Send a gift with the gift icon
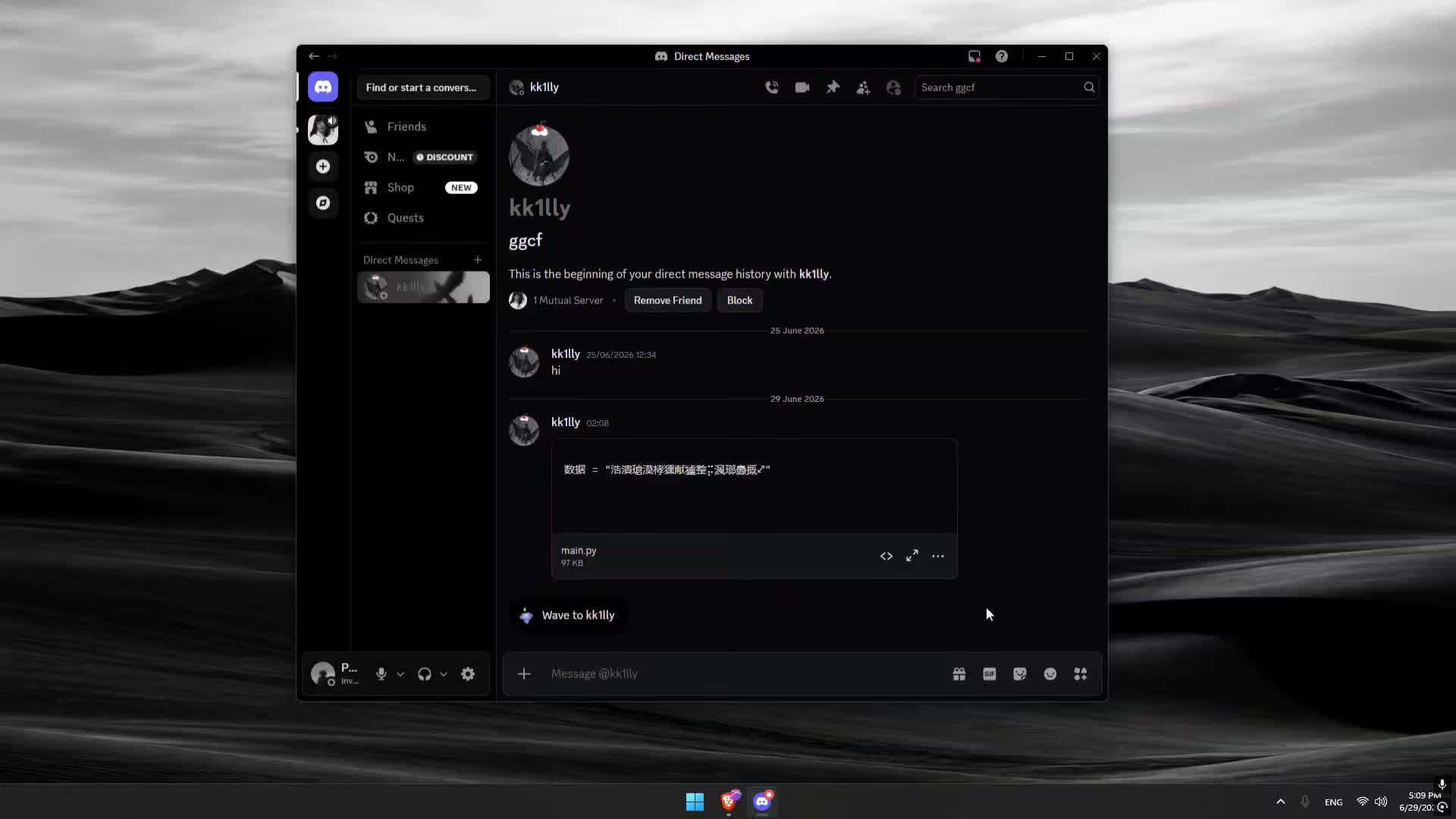This screenshot has height=819, width=1456. click(959, 673)
